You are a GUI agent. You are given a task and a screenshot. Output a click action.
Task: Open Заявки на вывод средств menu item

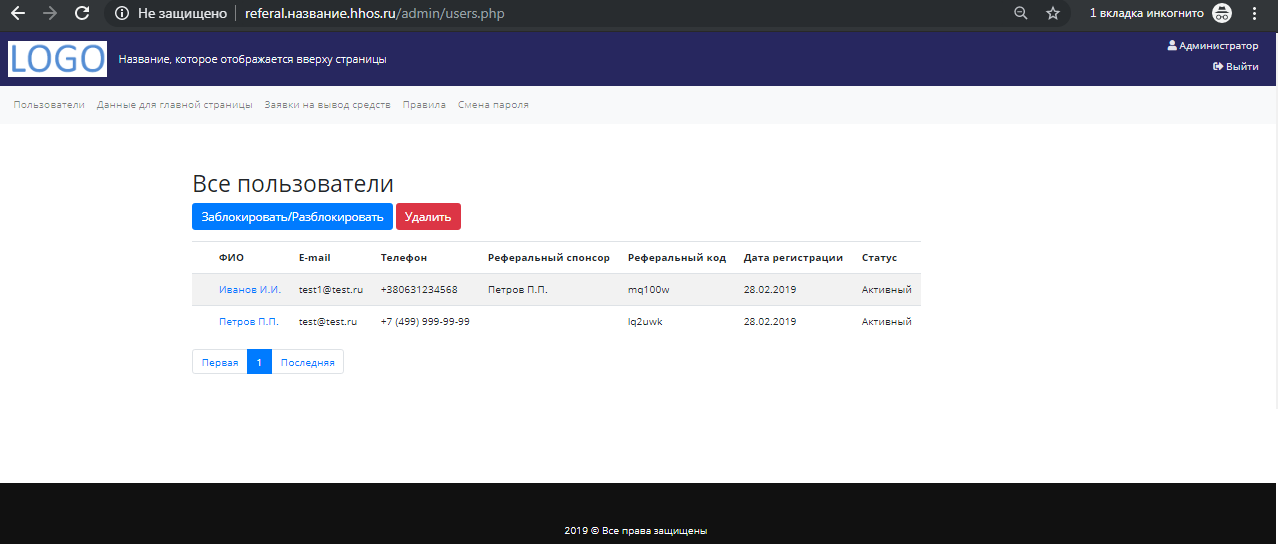[x=328, y=105]
